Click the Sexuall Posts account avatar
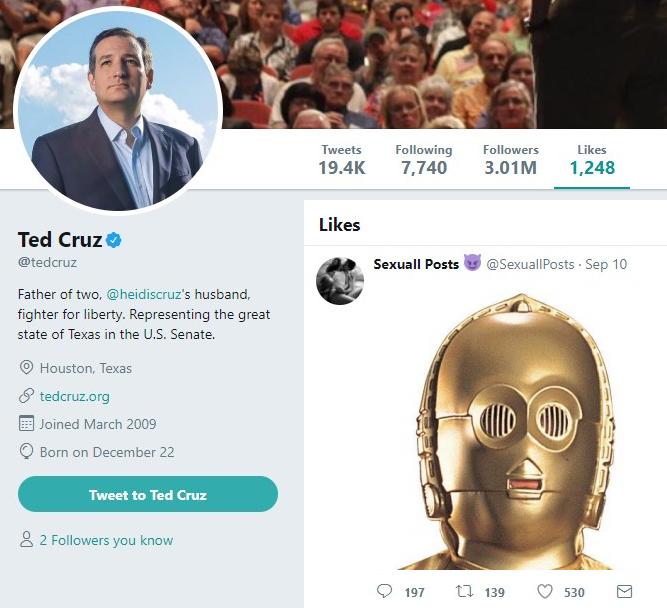This screenshot has width=667, height=608. pyautogui.click(x=340, y=280)
